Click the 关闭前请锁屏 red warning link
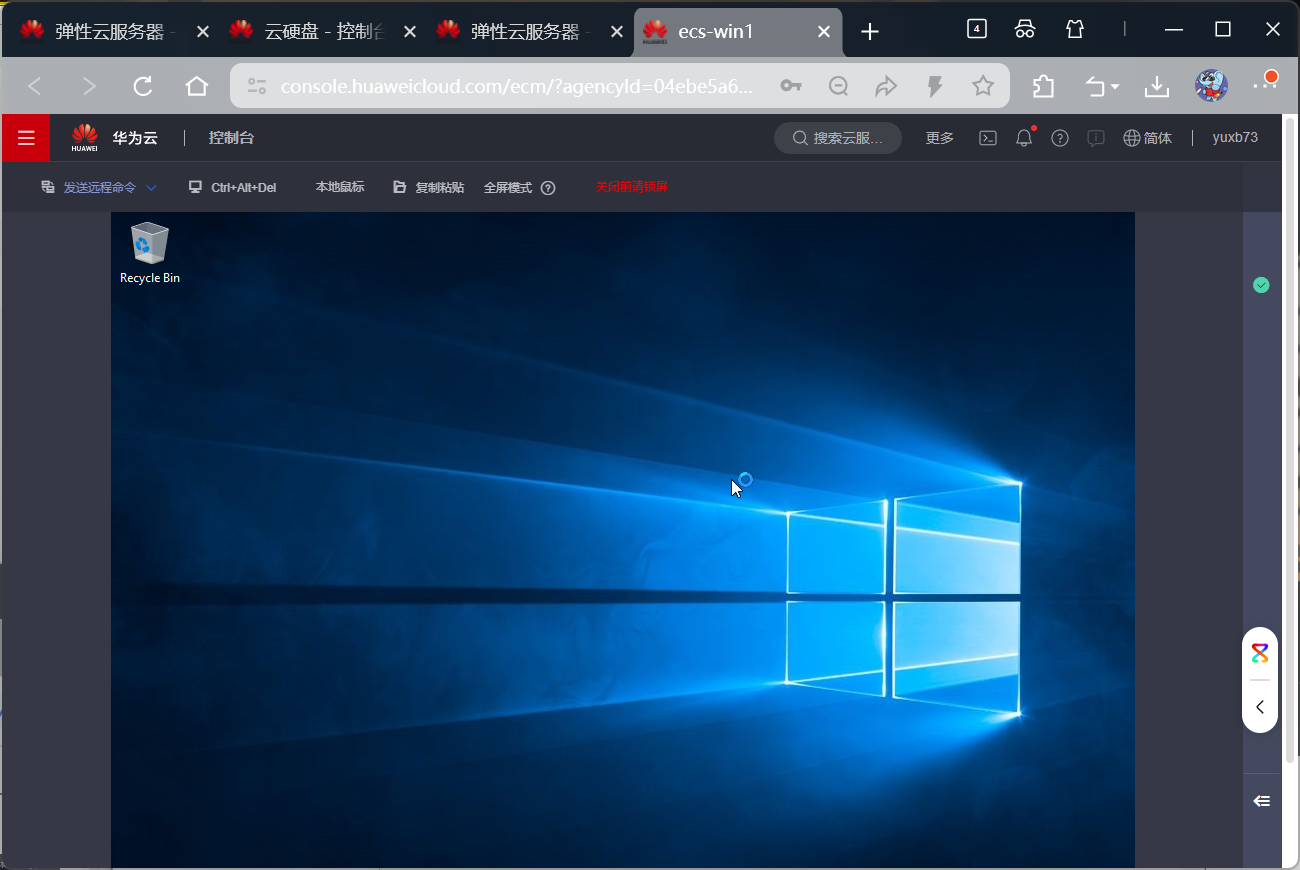 pos(631,187)
